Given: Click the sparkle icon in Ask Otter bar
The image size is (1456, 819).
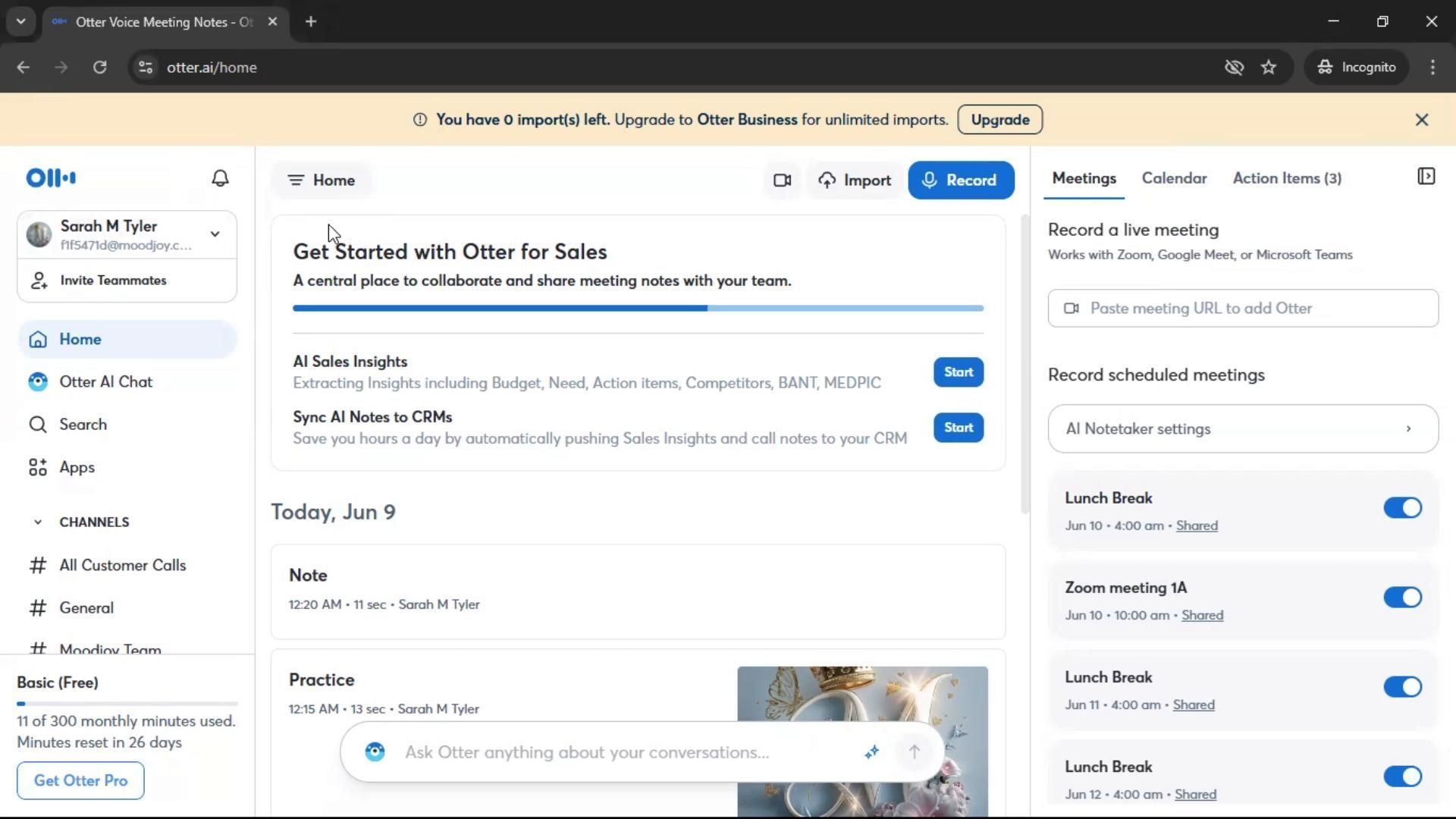Looking at the screenshot, I should 871,752.
